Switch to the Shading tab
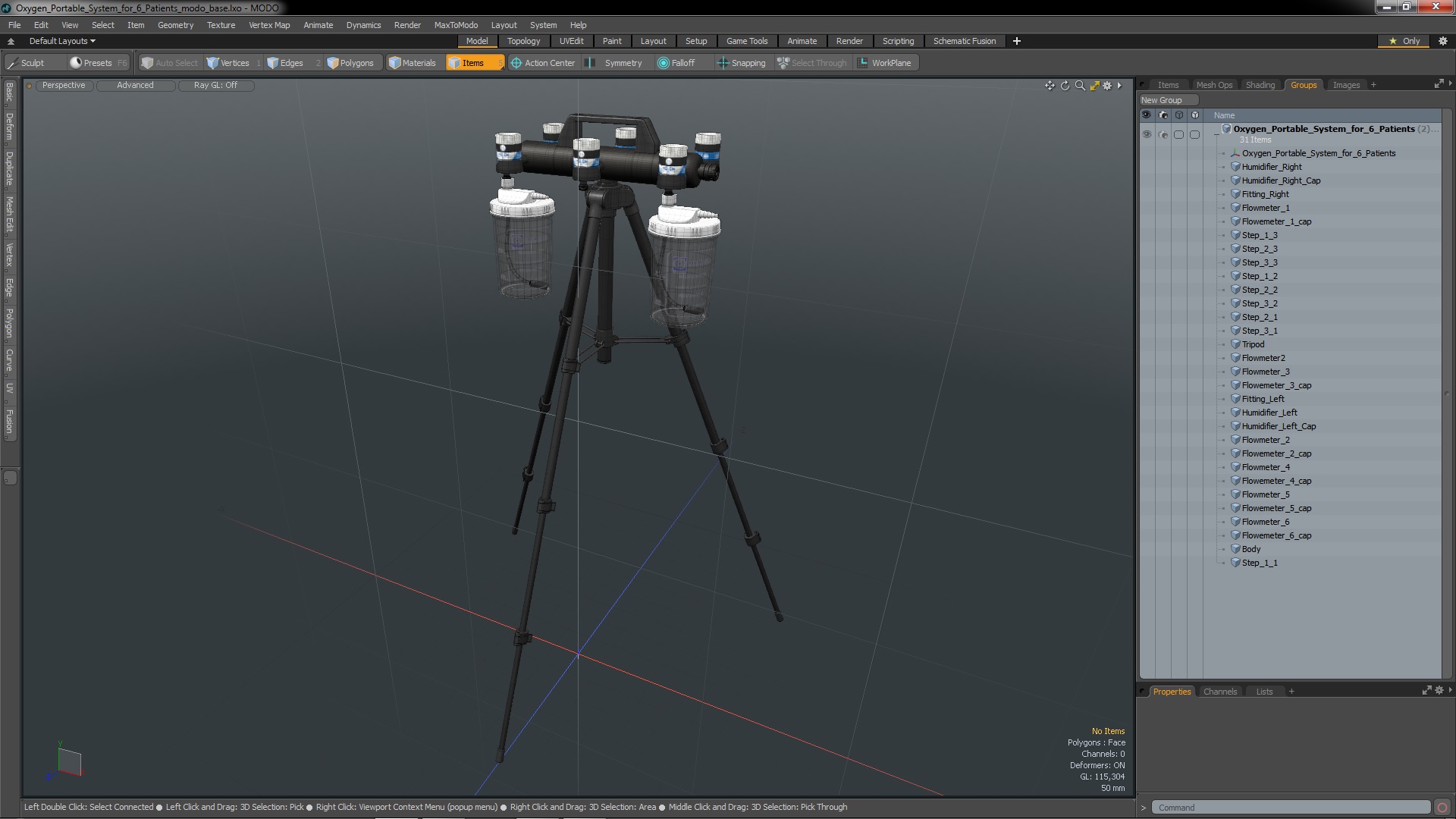Image resolution: width=1456 pixels, height=819 pixels. (x=1260, y=85)
